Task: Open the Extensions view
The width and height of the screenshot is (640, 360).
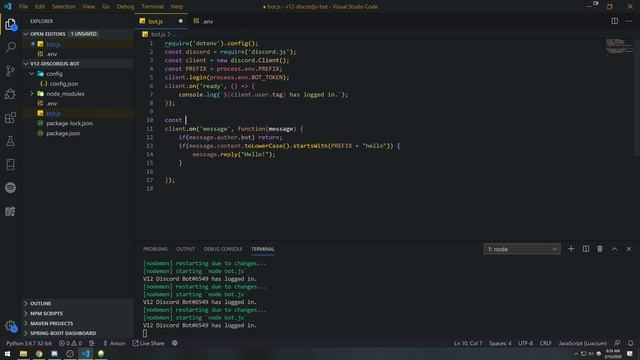Action: click(x=10, y=118)
